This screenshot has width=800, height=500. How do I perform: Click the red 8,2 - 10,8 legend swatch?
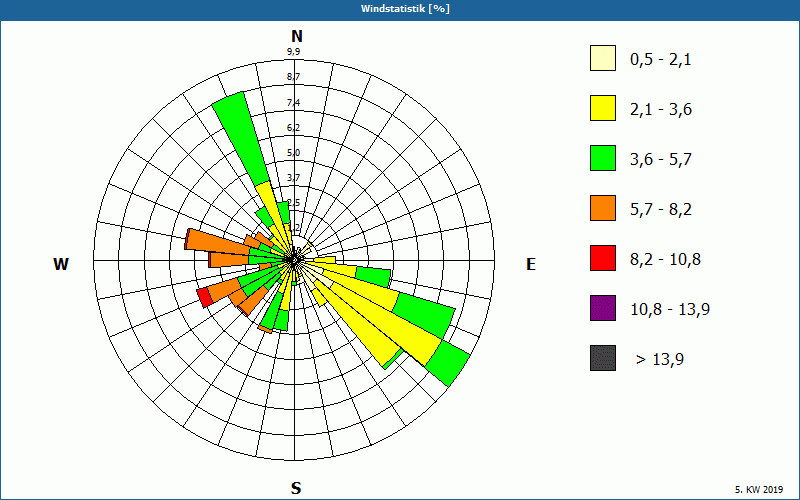(603, 258)
